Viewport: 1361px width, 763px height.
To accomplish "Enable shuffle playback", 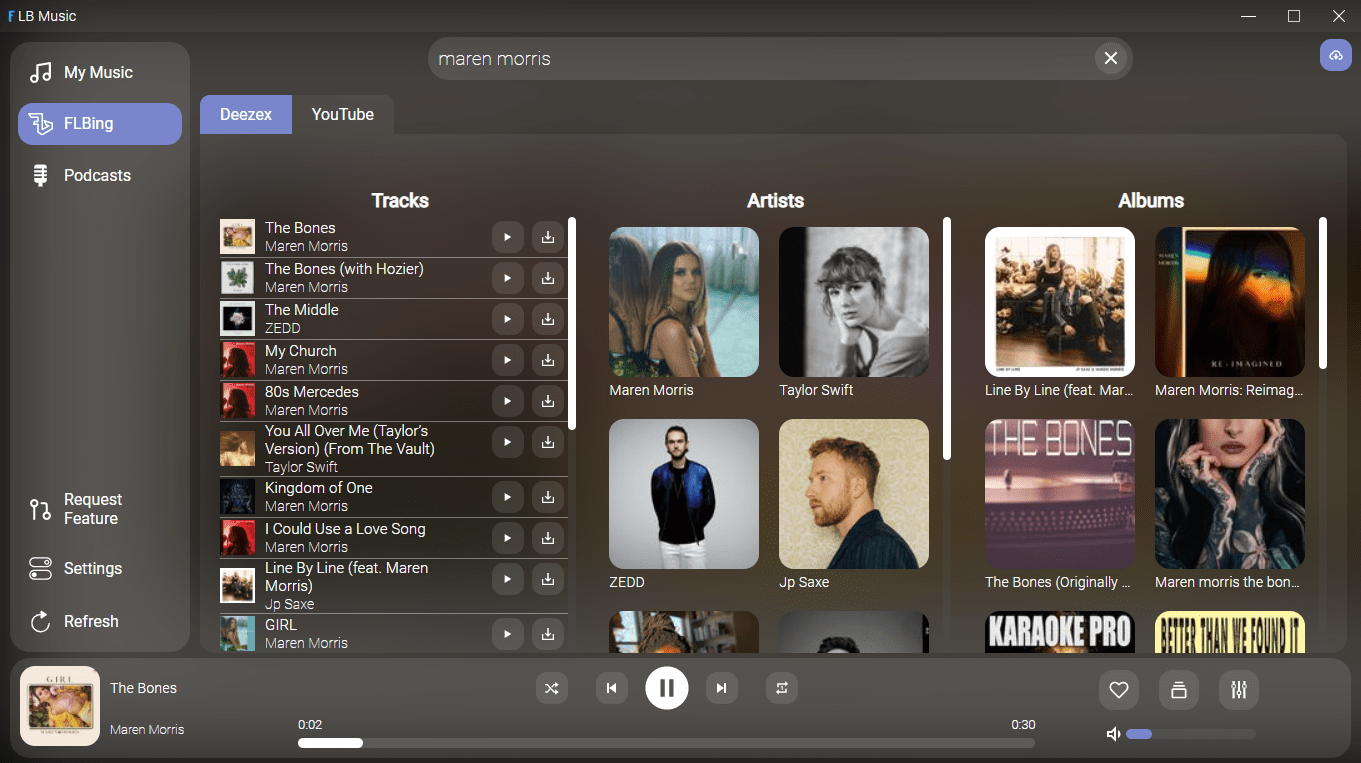I will (x=551, y=688).
